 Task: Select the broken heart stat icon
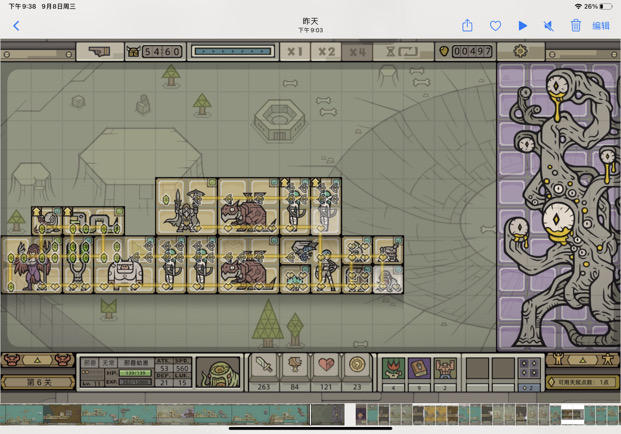click(326, 365)
